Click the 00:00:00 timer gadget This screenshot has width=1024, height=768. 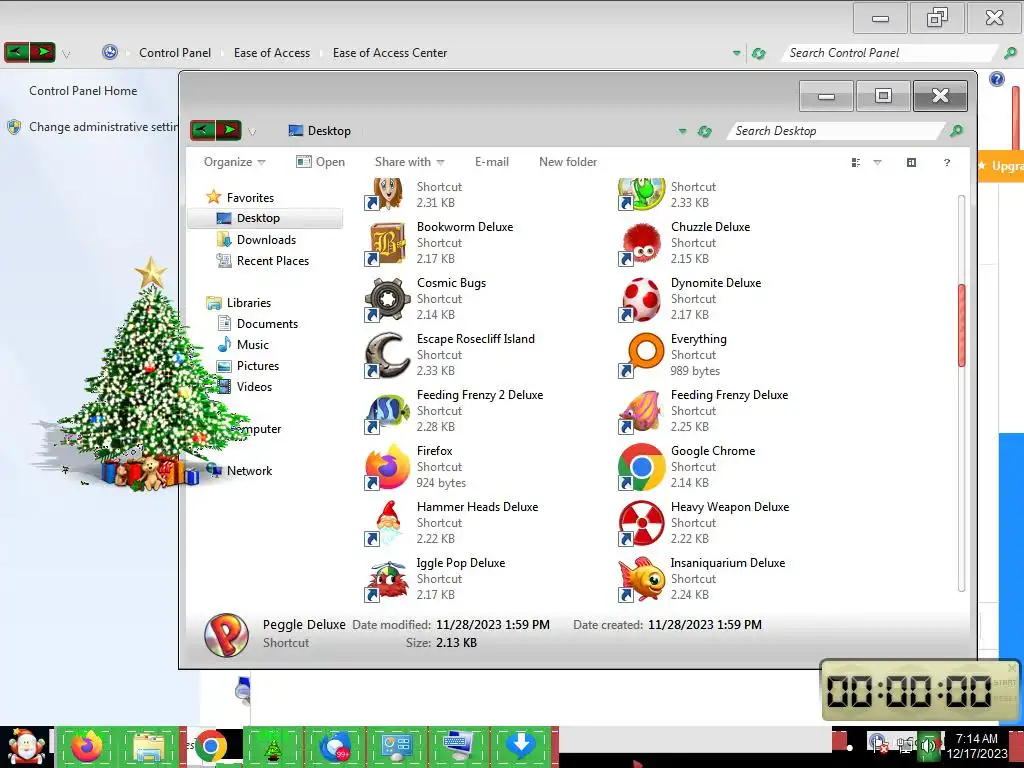tap(920, 690)
